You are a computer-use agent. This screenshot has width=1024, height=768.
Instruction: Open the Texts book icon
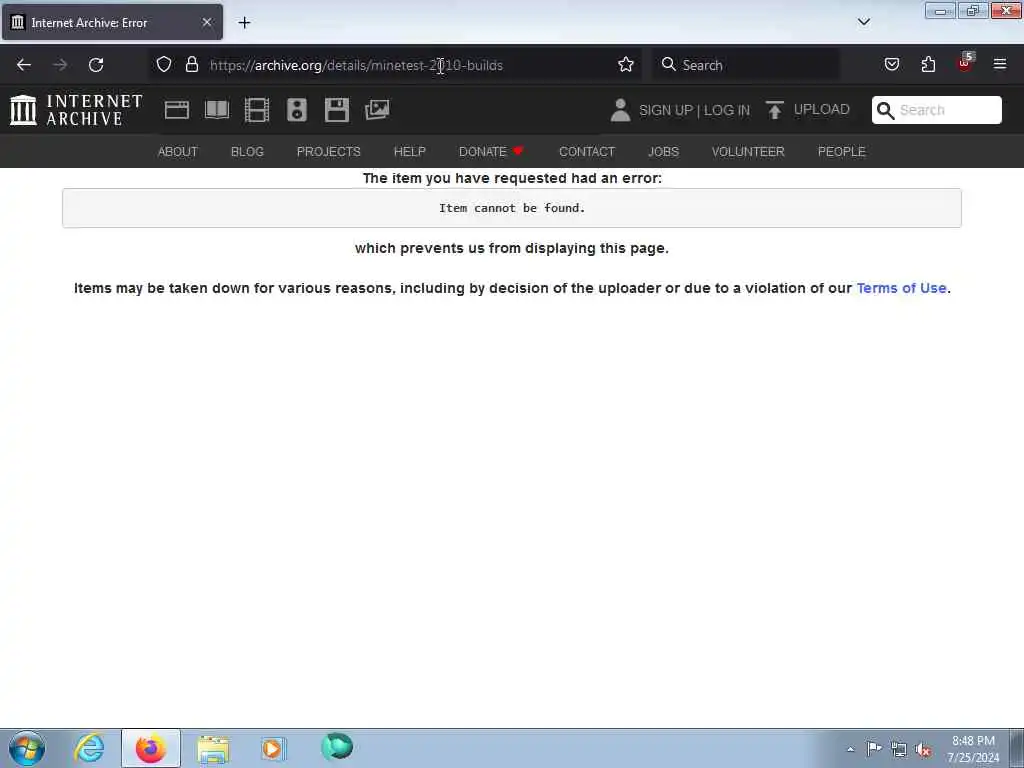tap(217, 110)
